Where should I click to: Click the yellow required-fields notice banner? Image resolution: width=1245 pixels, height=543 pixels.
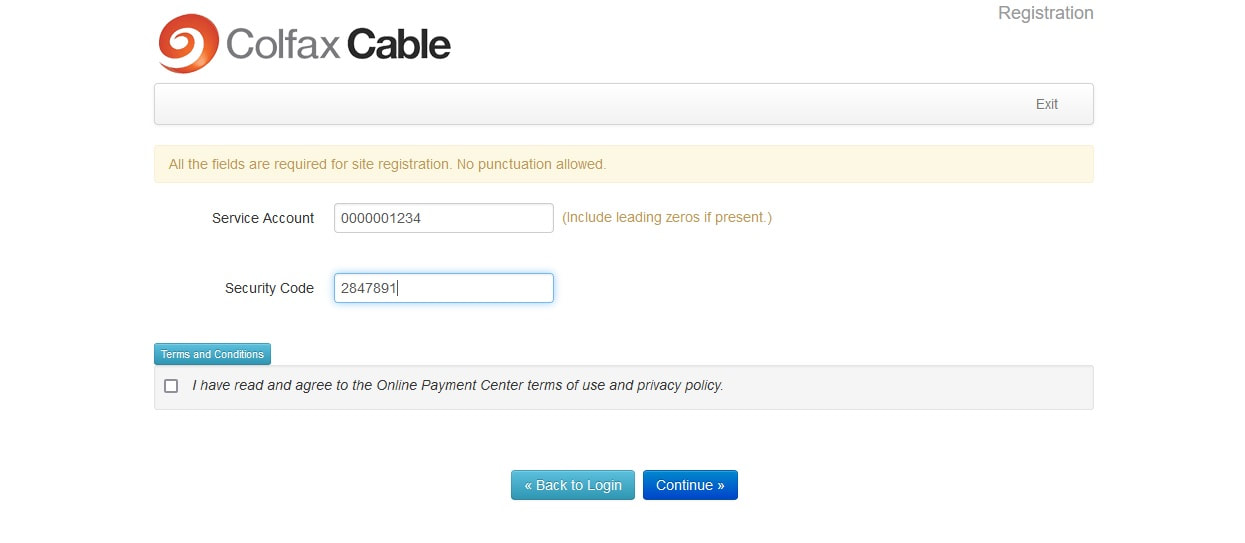coord(624,164)
